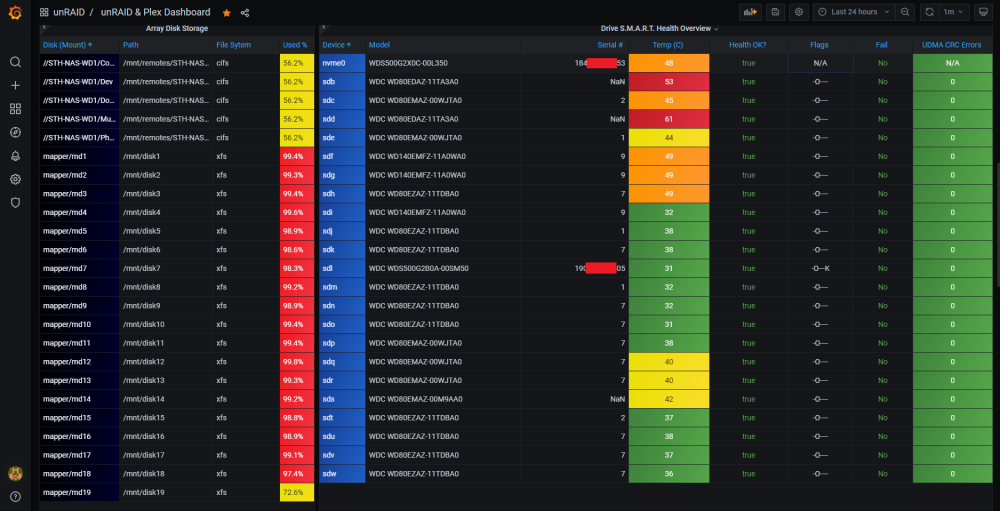Click the temperature 44 cell for sde
The width and height of the screenshot is (1000, 511).
669,138
